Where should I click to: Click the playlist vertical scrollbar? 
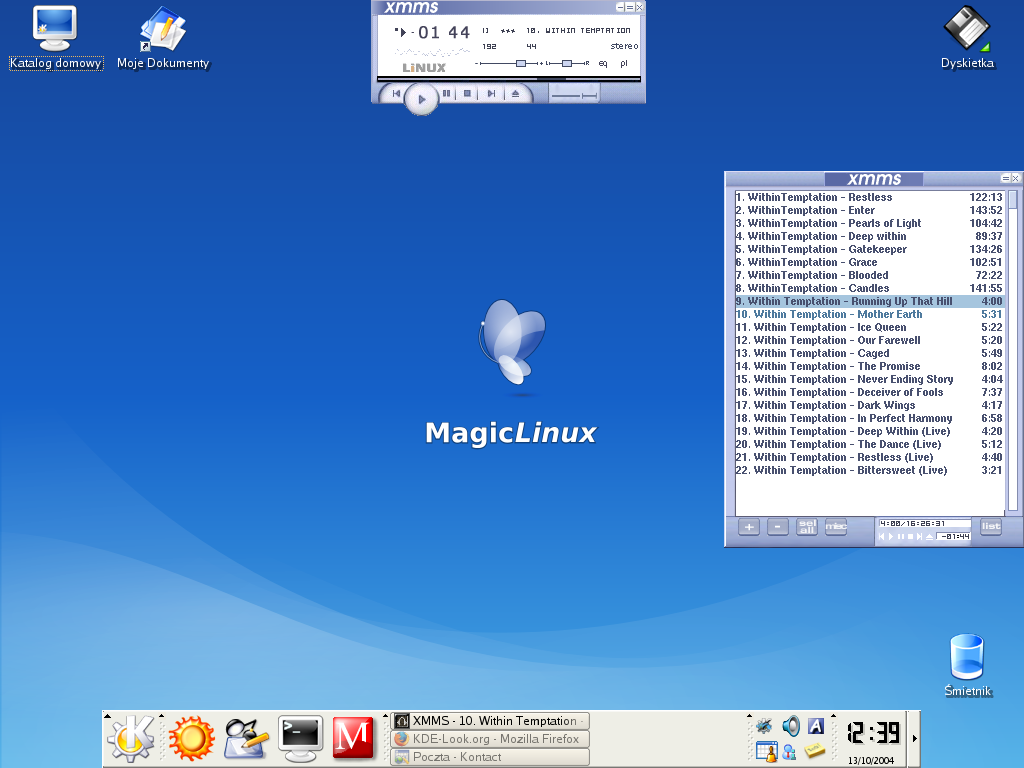pos(1013,351)
